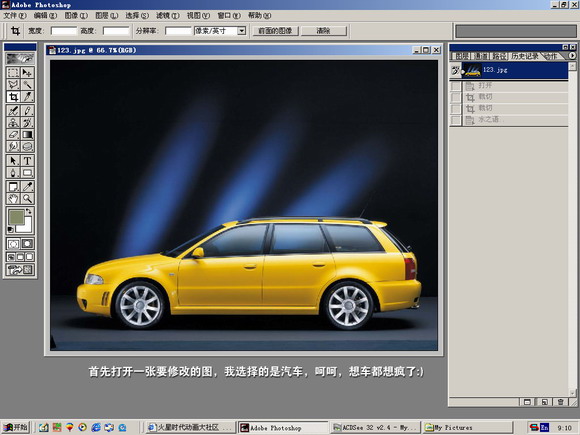Image resolution: width=580 pixels, height=435 pixels.
Task: Select the Slice tool
Action: pyautogui.click(x=27, y=97)
